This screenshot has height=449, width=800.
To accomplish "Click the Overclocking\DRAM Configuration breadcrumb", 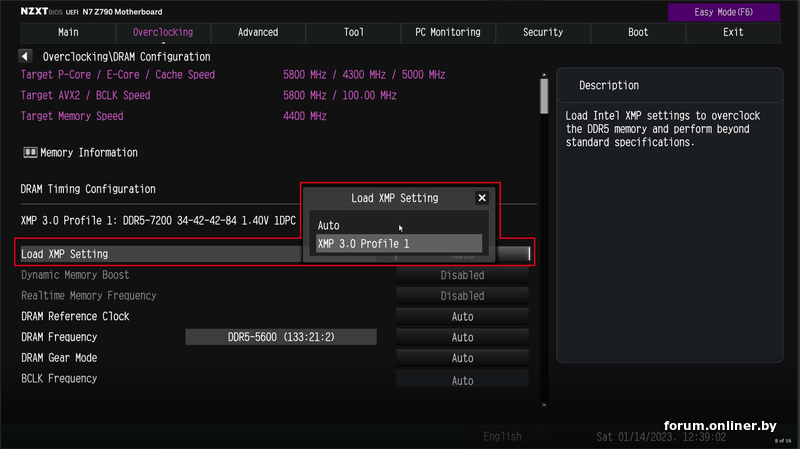I will [126, 57].
